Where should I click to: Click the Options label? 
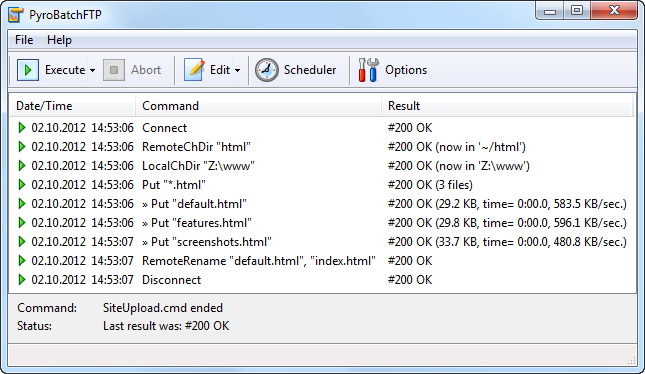click(406, 70)
